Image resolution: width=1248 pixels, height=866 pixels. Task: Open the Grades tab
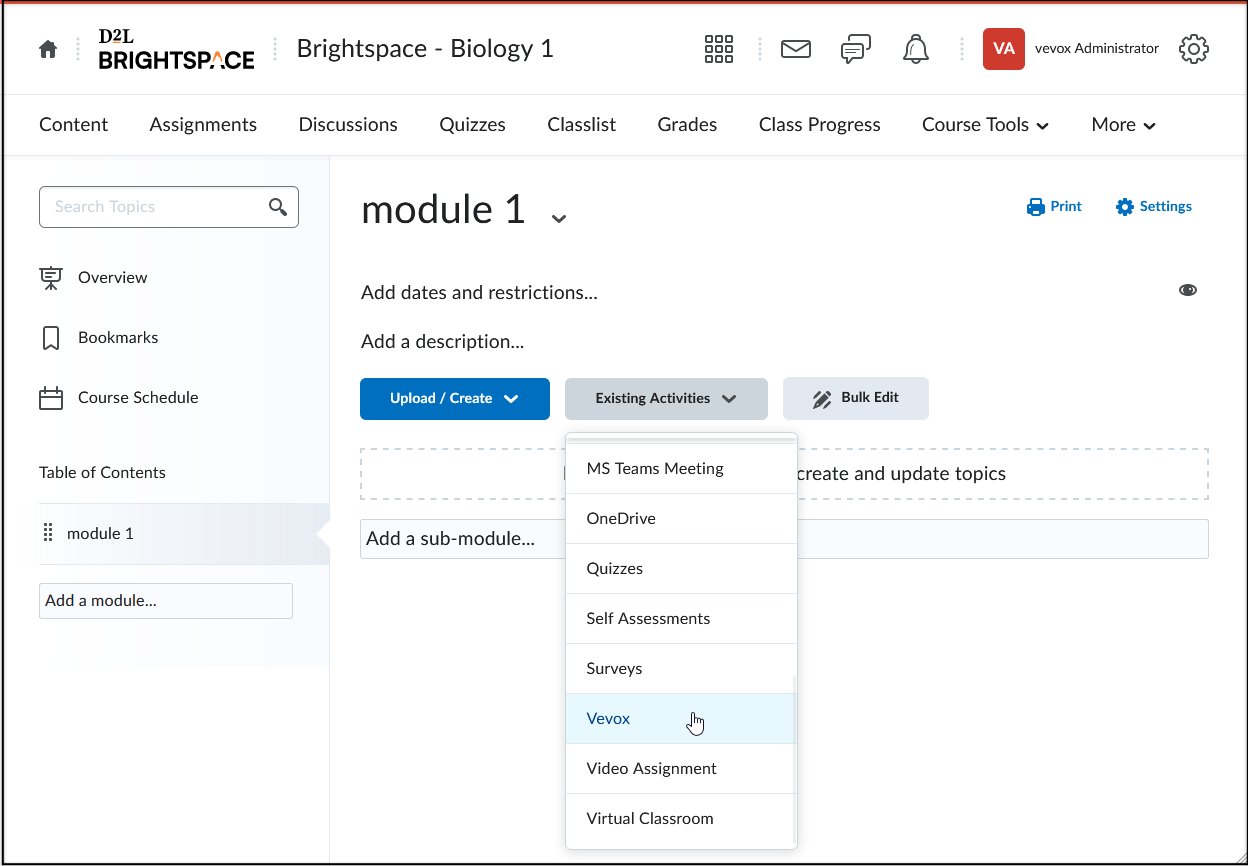click(687, 125)
